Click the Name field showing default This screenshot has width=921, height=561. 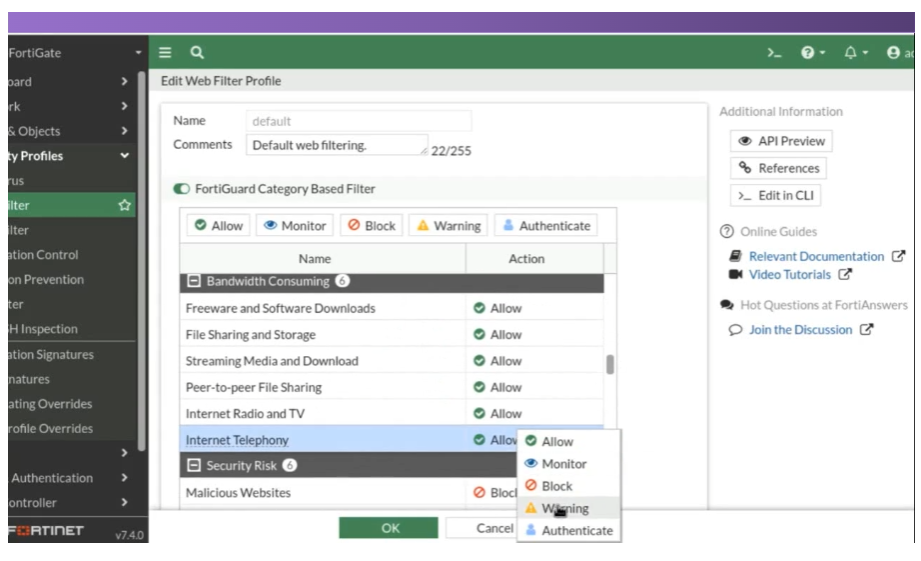point(358,121)
